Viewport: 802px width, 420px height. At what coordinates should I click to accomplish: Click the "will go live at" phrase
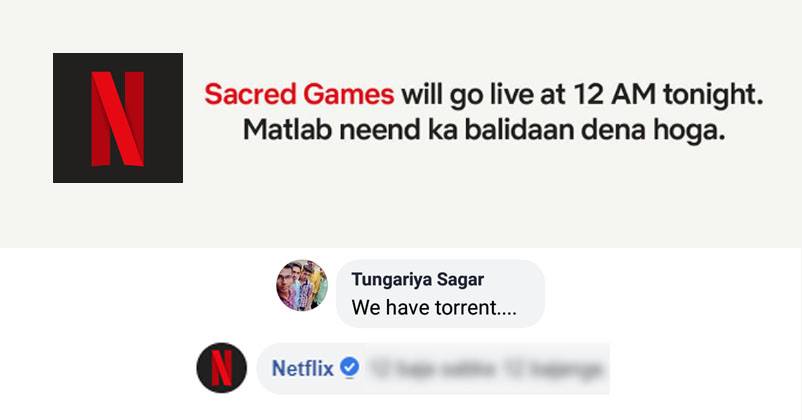click(x=483, y=95)
